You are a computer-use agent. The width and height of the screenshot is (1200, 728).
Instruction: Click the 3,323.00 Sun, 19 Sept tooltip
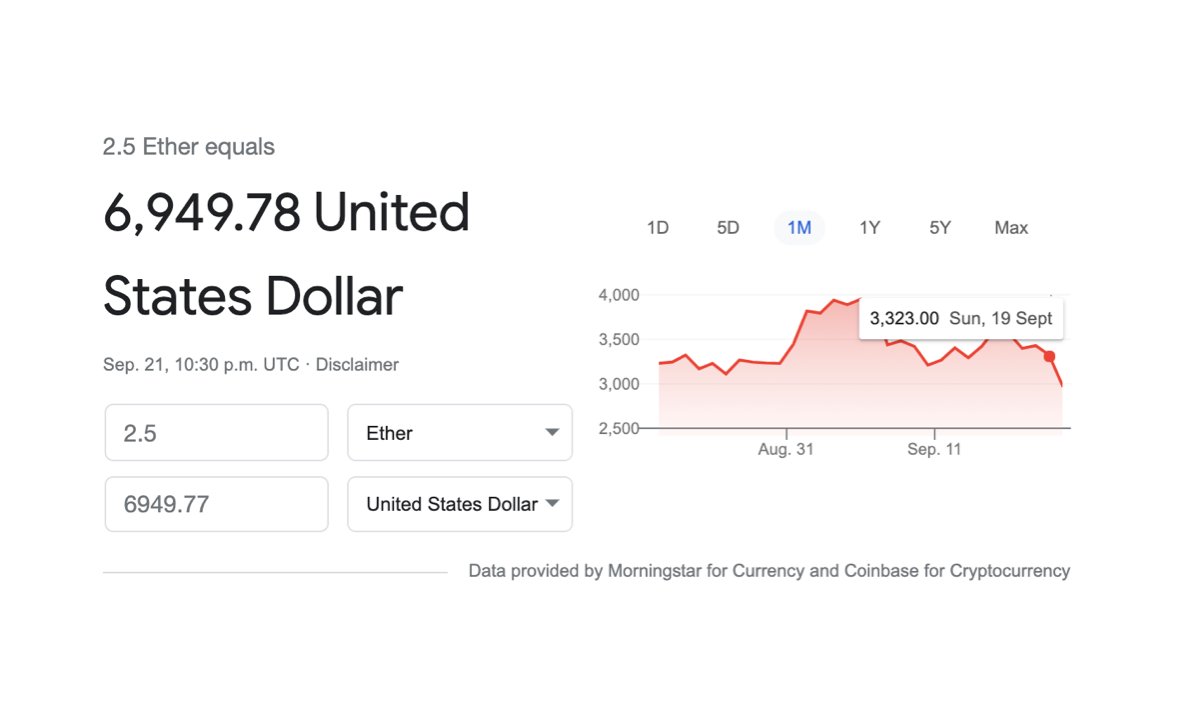pyautogui.click(x=960, y=319)
